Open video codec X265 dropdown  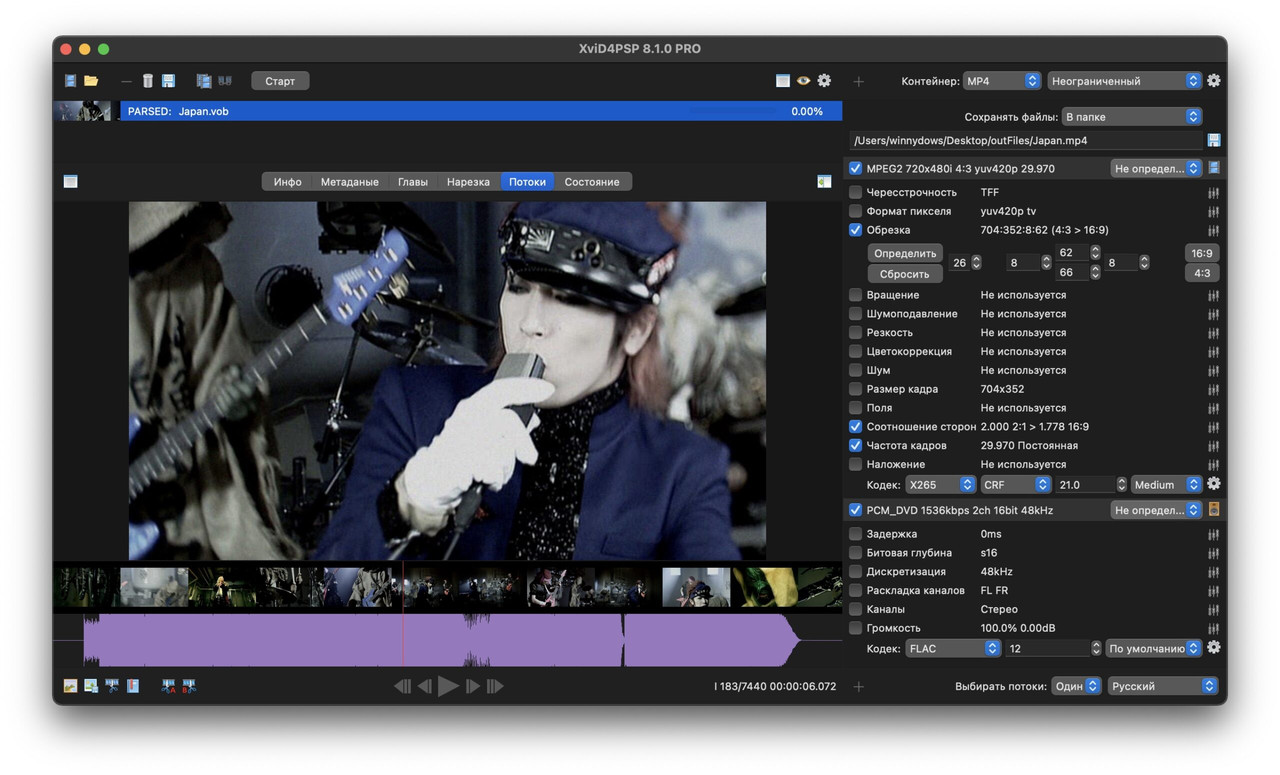tap(940, 485)
